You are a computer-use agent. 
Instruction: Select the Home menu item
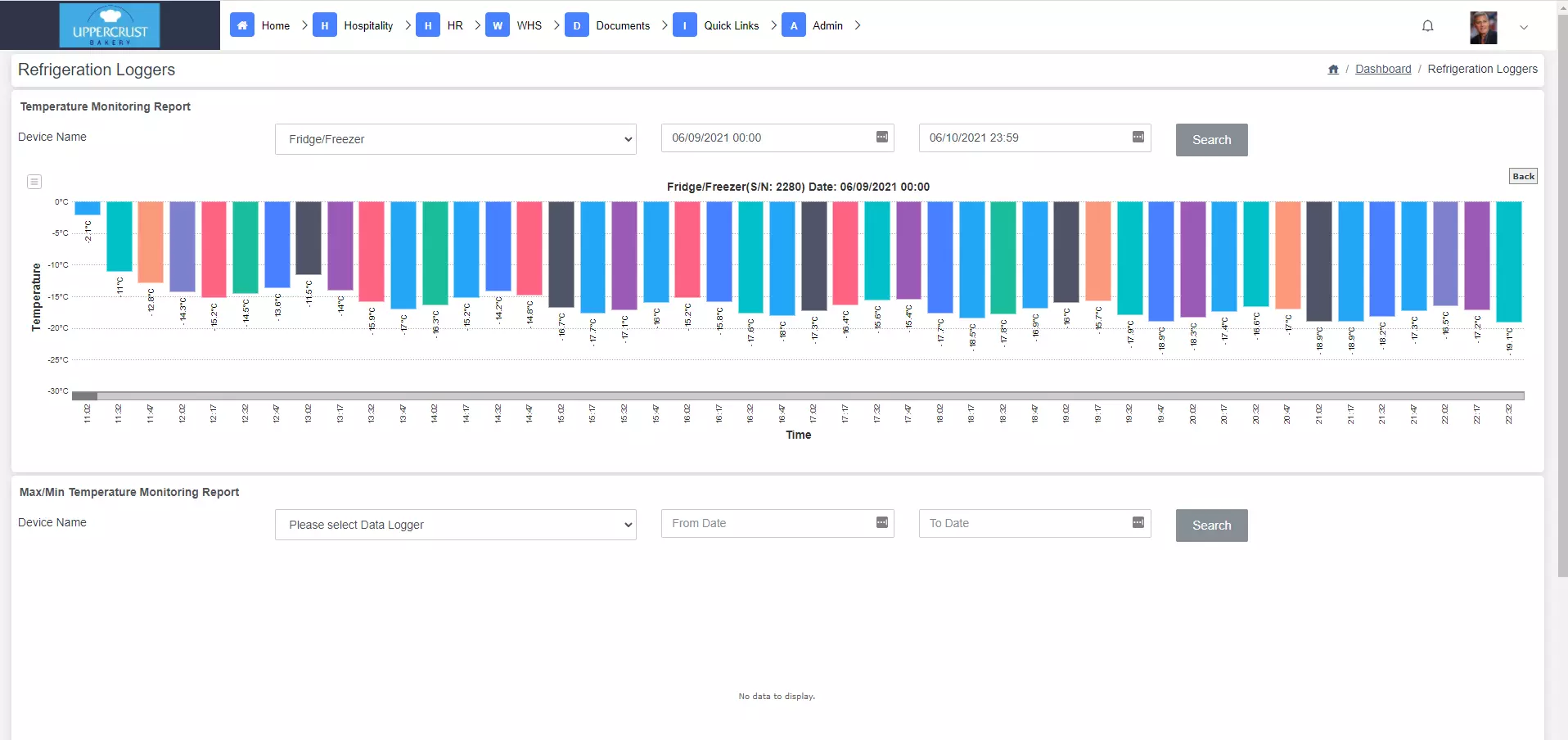tap(277, 25)
